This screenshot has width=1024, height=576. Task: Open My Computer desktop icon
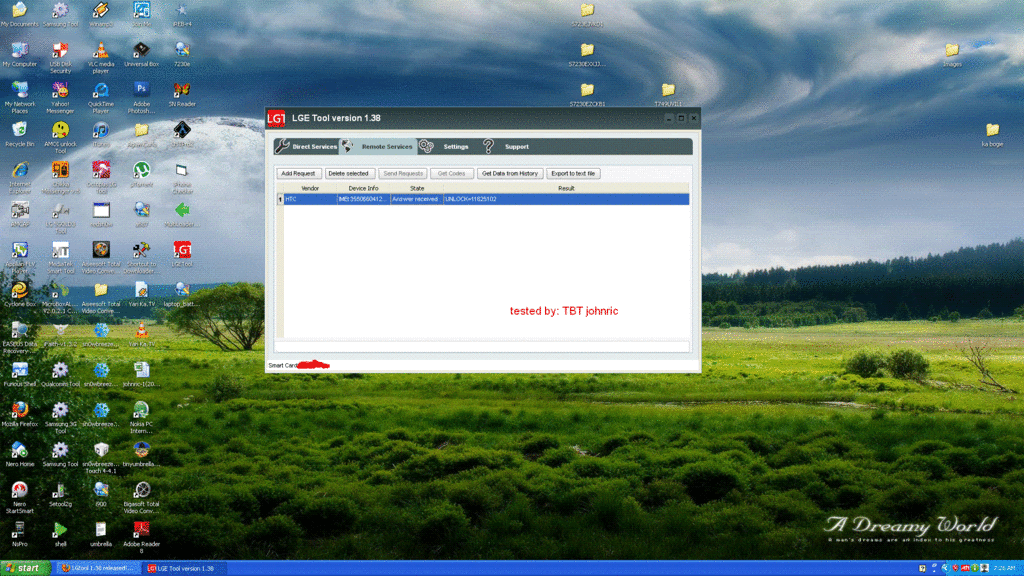point(20,55)
